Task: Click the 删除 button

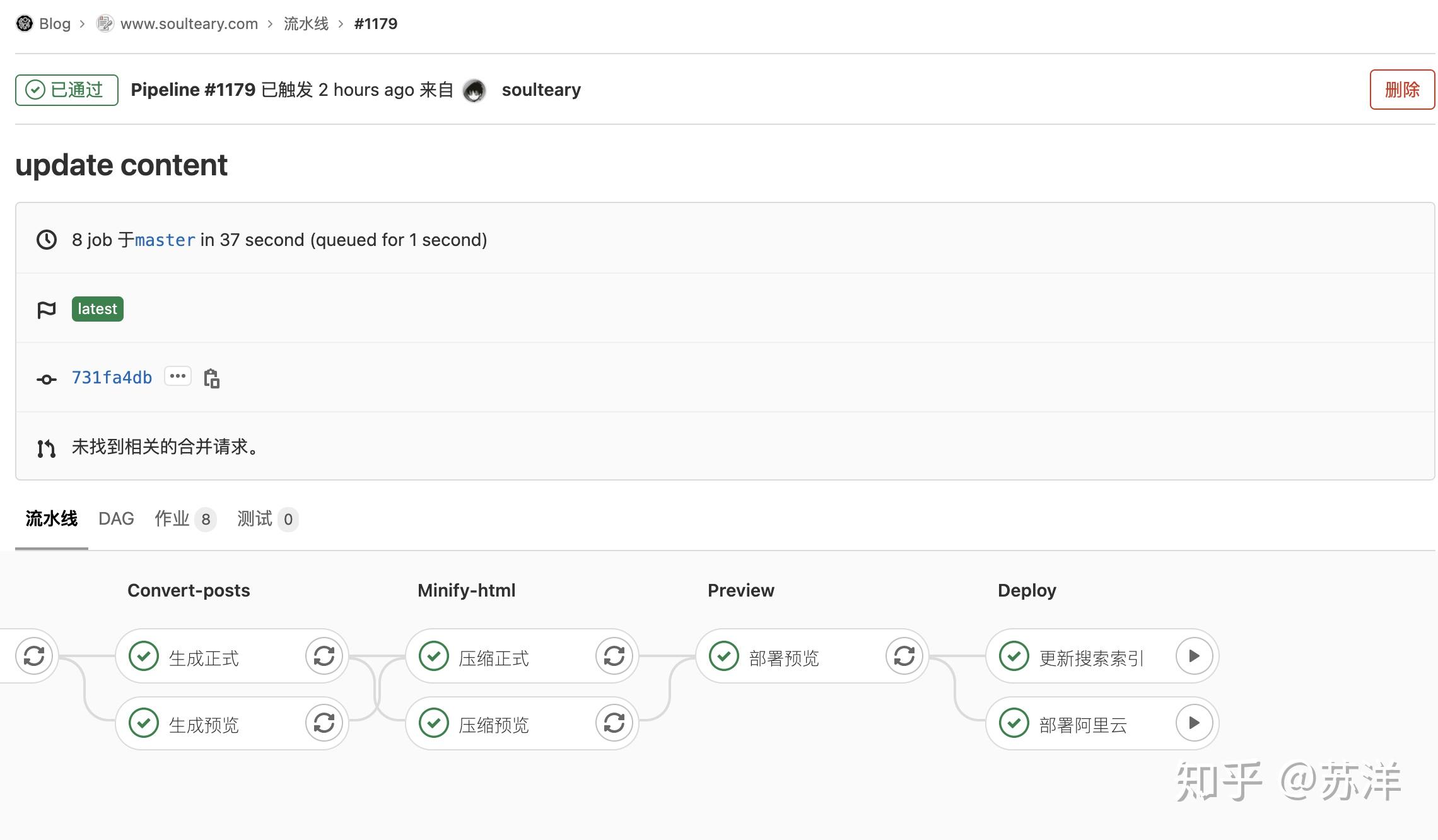Action: coord(1401,90)
